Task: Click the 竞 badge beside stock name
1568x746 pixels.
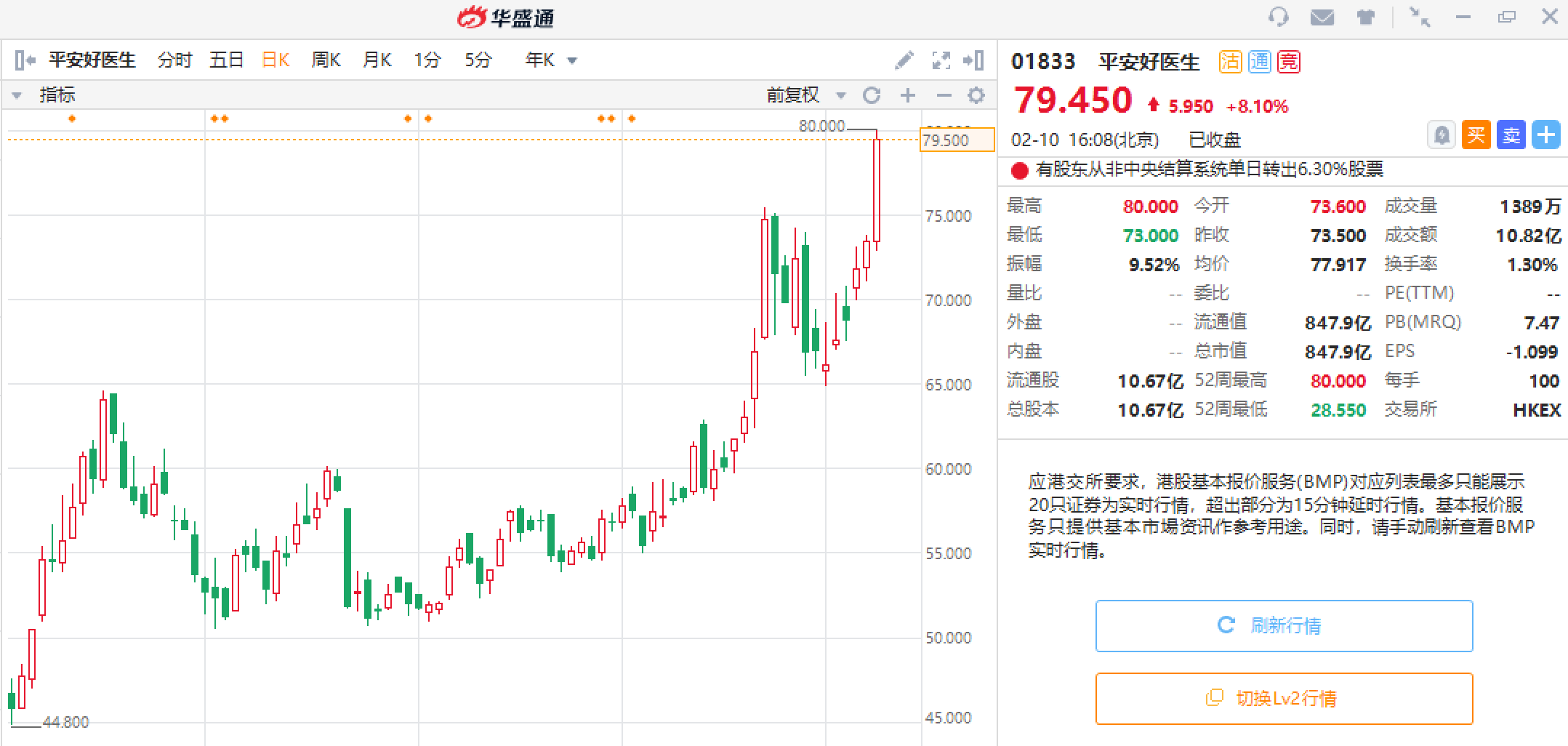Action: click(x=1289, y=62)
